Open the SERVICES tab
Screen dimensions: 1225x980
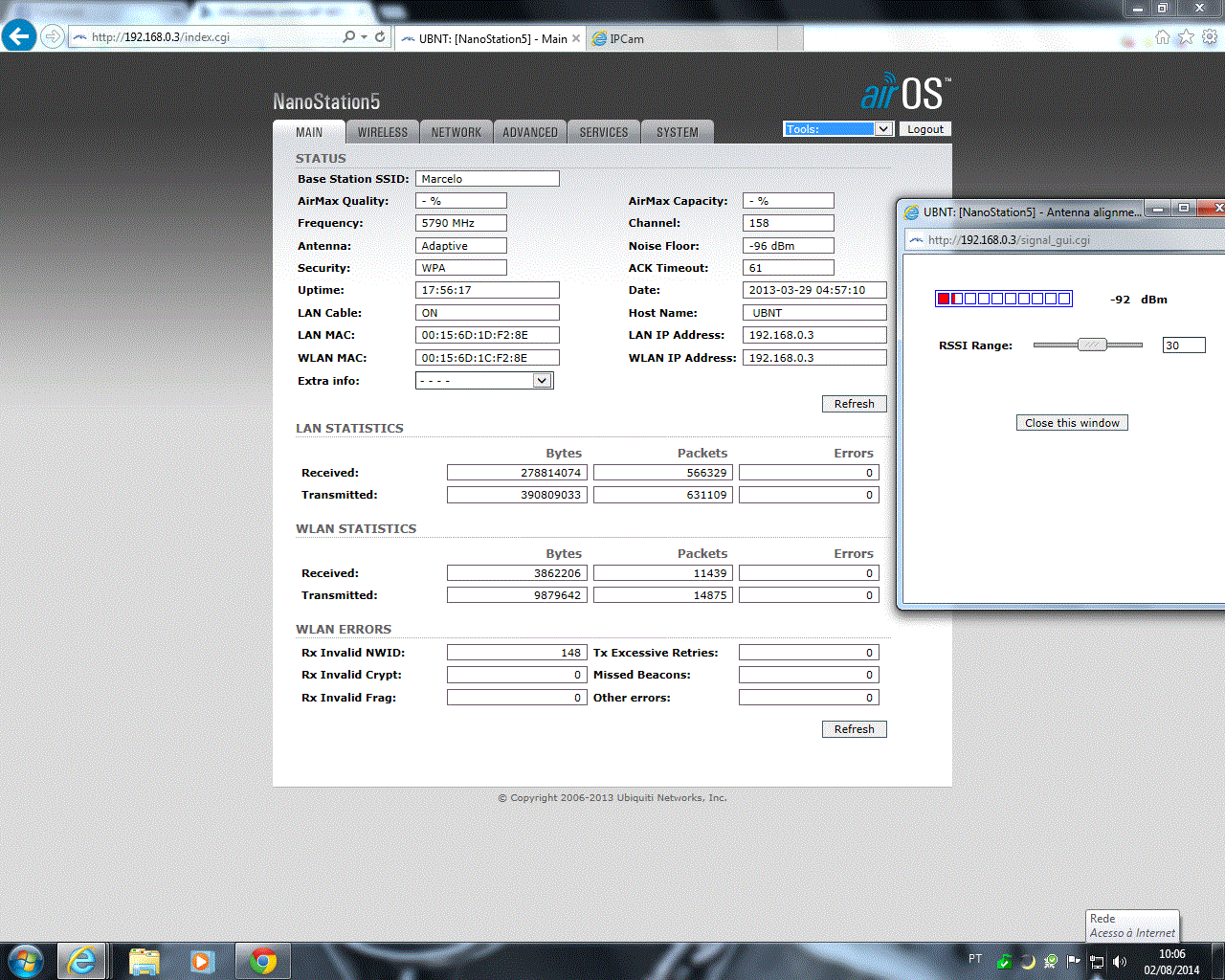[x=604, y=132]
